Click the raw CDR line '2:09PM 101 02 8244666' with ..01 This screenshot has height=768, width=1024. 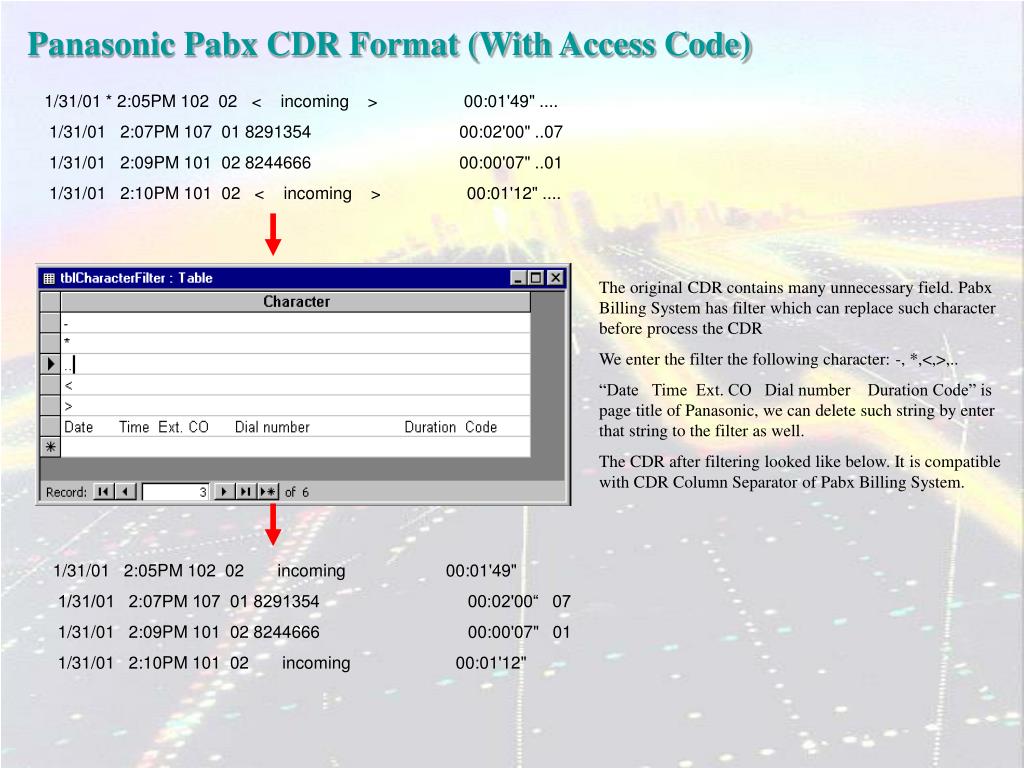coord(306,163)
